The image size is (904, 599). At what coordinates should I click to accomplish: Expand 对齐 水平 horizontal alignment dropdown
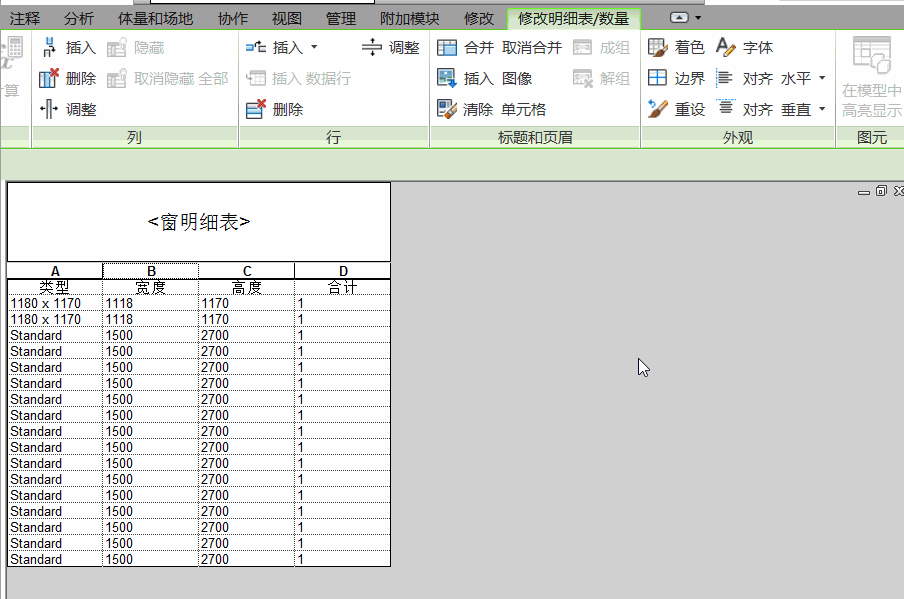(x=822, y=78)
